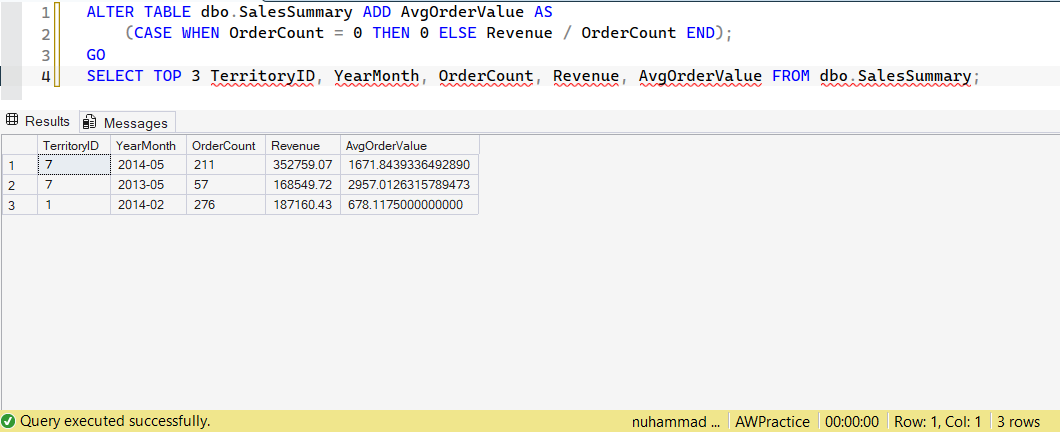1060x432 pixels.
Task: Open the Messages tab
Action: [127, 122]
